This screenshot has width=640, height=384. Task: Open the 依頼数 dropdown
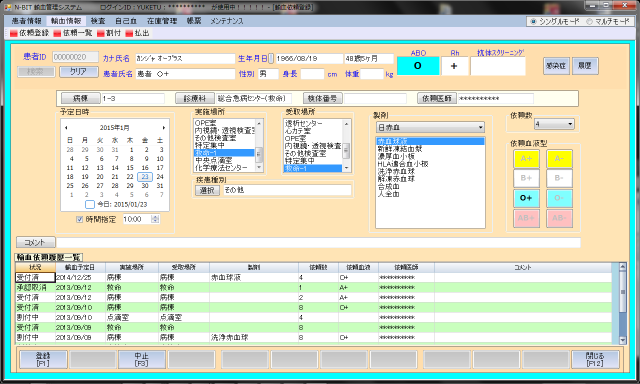pyautogui.click(x=570, y=124)
